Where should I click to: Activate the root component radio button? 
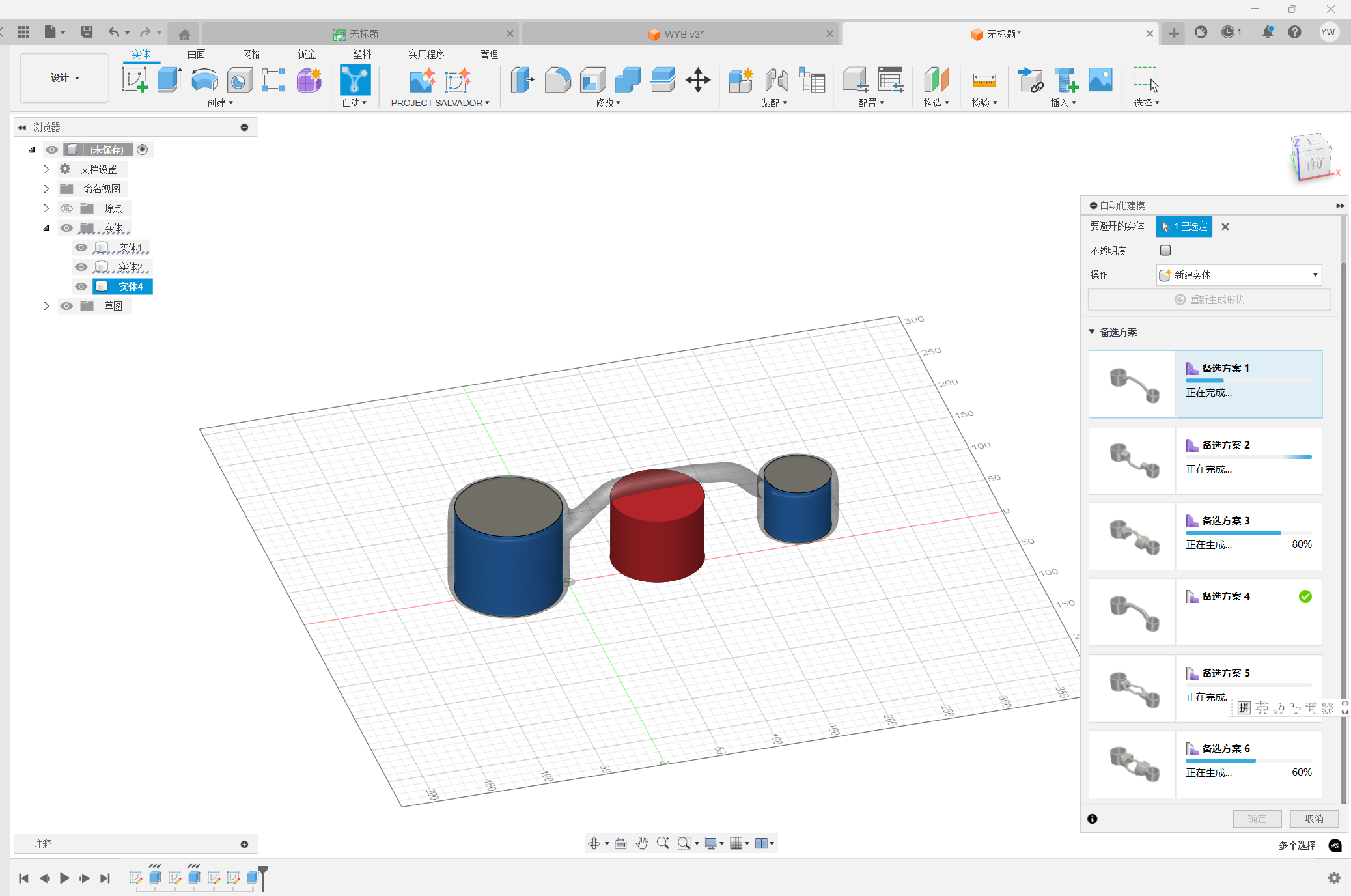[143, 150]
